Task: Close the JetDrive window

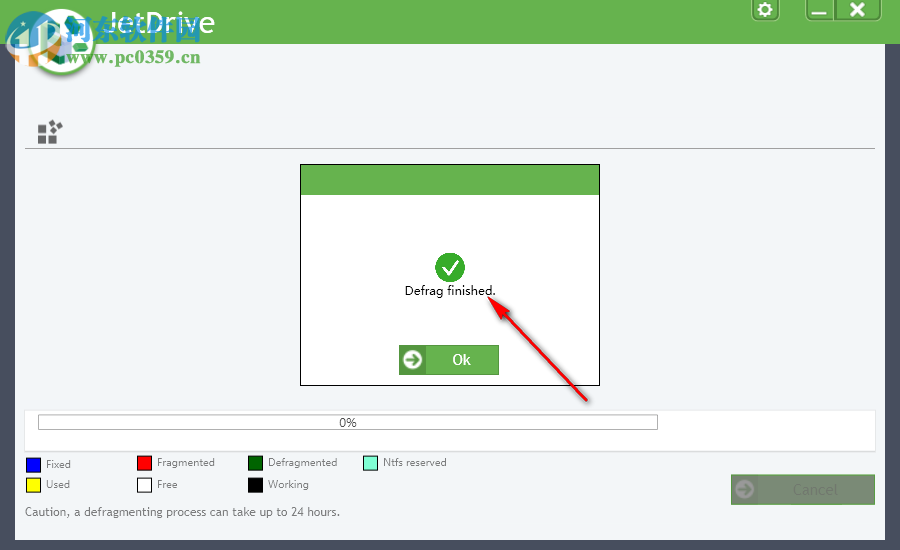Action: pos(858,10)
